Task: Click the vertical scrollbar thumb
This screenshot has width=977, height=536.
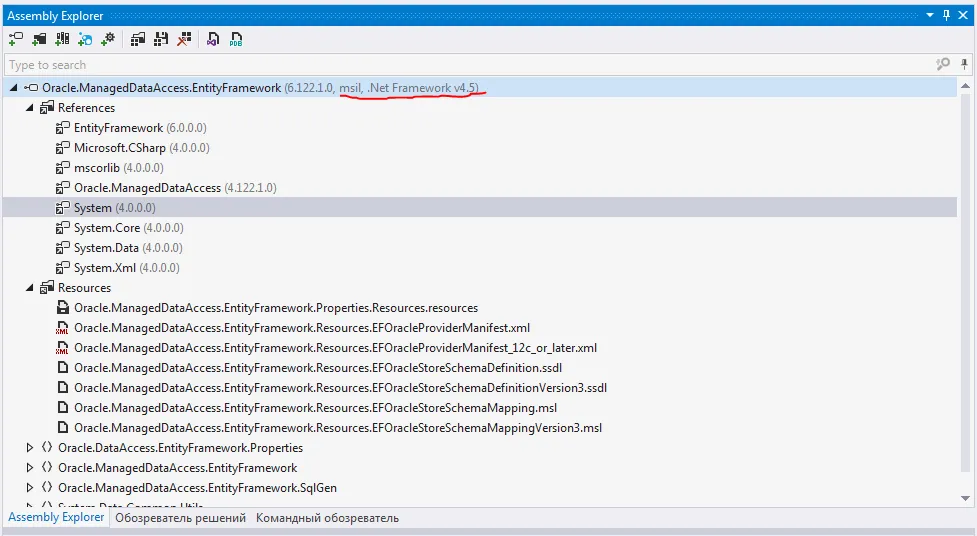Action: tap(965, 282)
